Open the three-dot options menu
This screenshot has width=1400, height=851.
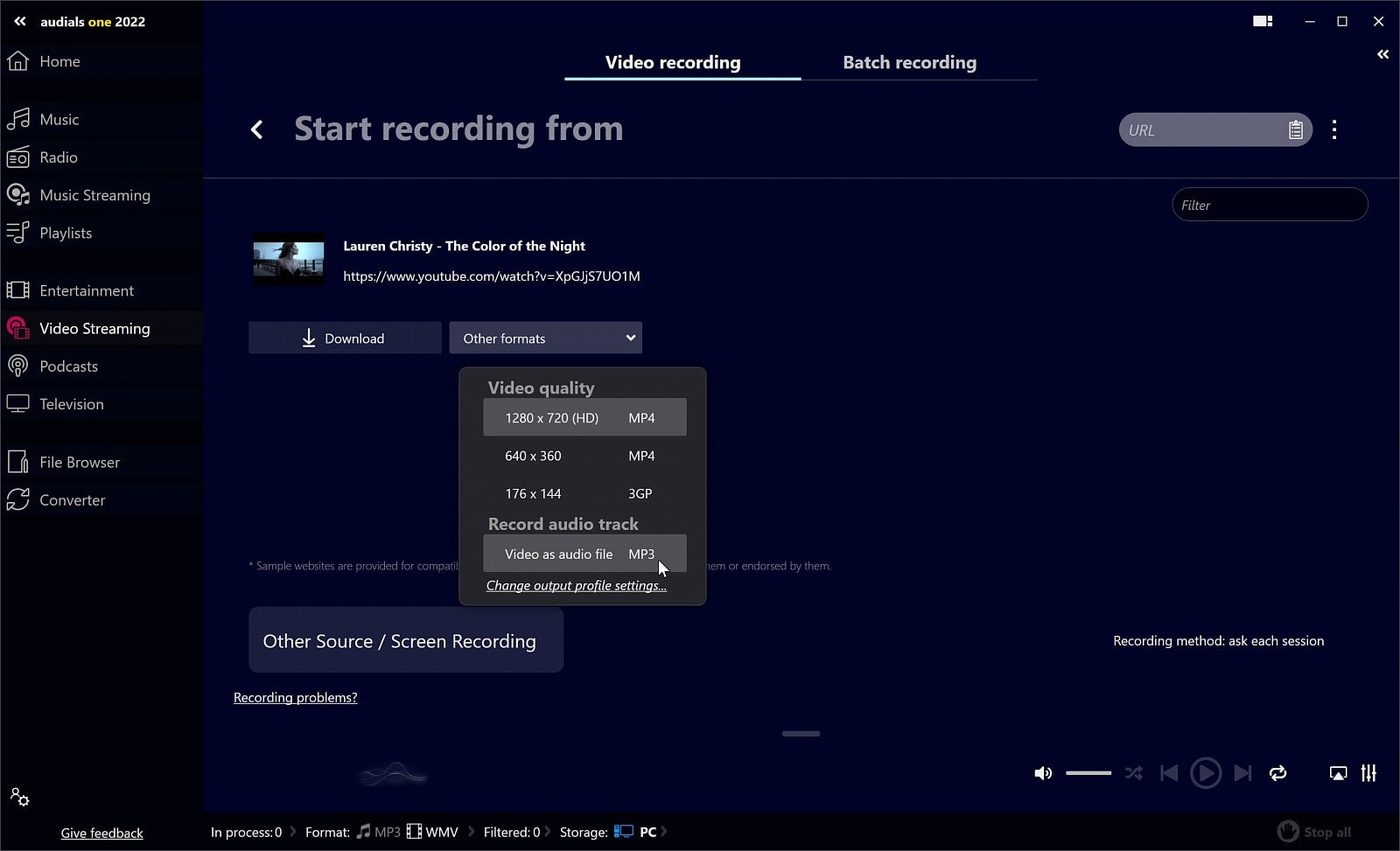click(1334, 129)
